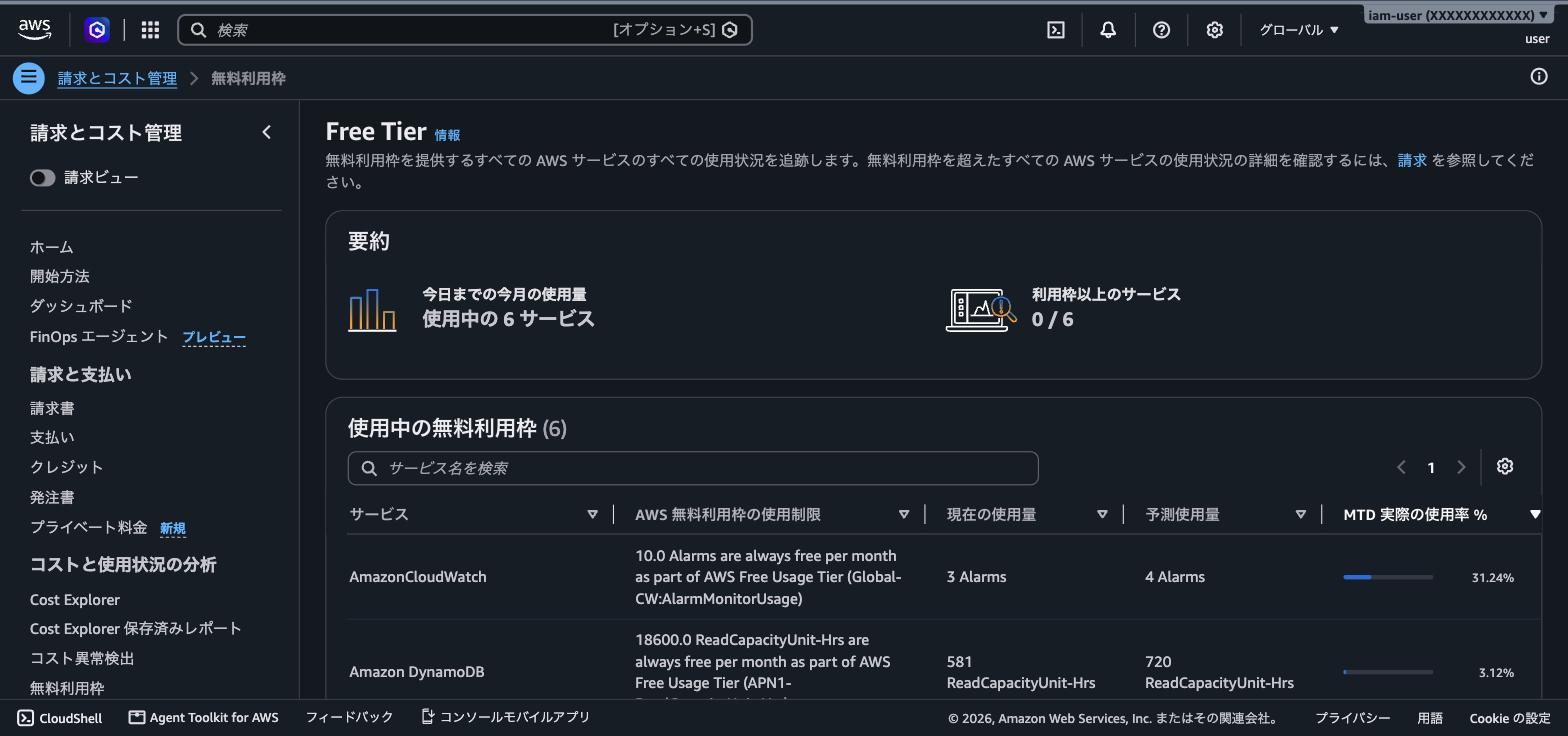Go to previous page of free tier table
This screenshot has height=736, width=1568.
point(1401,467)
